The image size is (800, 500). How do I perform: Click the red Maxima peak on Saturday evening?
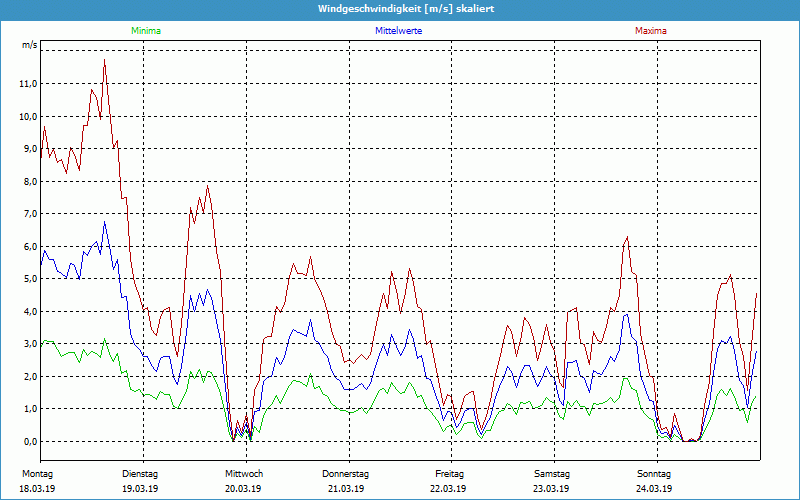click(x=627, y=237)
